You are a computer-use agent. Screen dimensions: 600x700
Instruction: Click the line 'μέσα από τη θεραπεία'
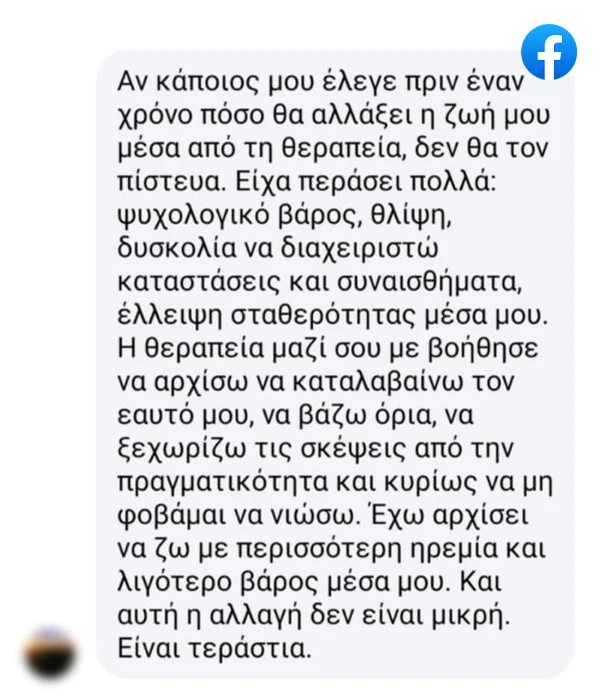point(261,148)
